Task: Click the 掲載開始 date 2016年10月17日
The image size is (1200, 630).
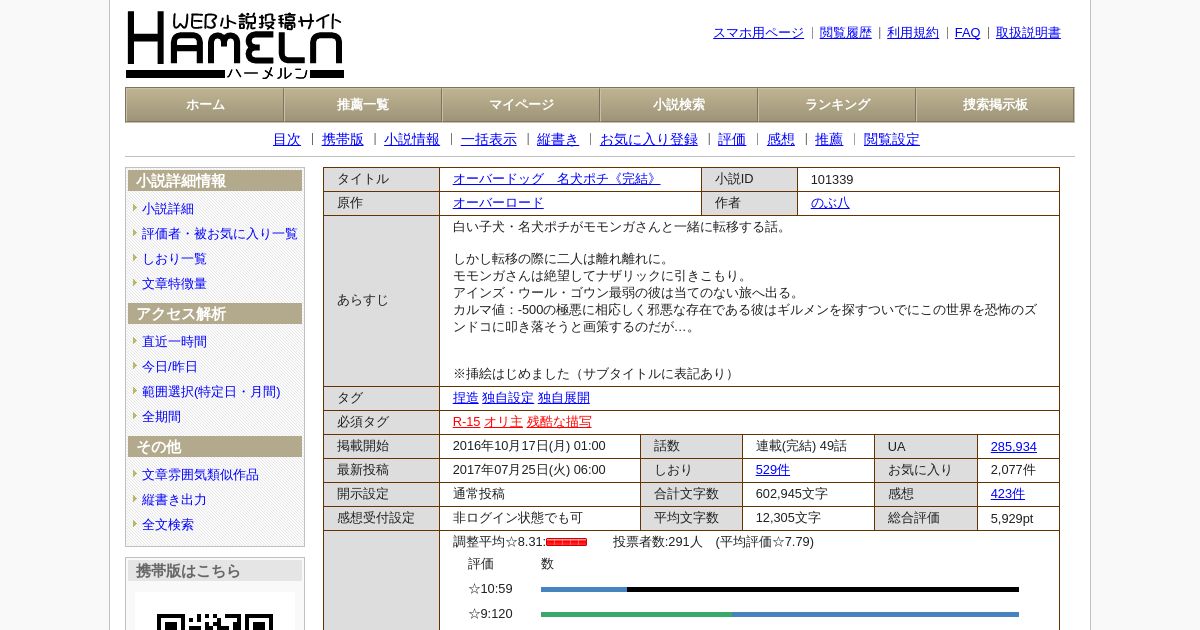Action: [529, 446]
